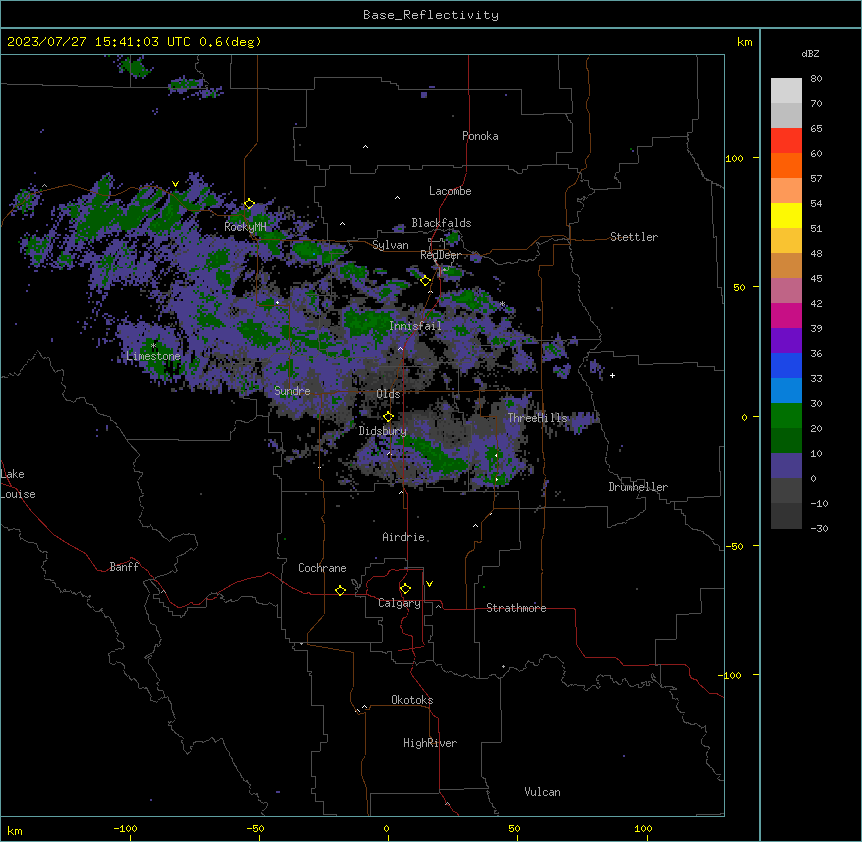The width and height of the screenshot is (862, 842).
Task: Click the Lacombe city label
Action: tap(450, 191)
